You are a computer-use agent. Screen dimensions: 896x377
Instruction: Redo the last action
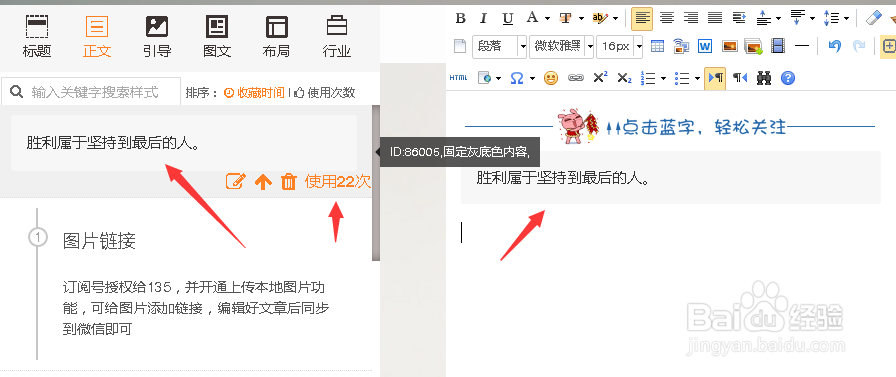tap(858, 46)
